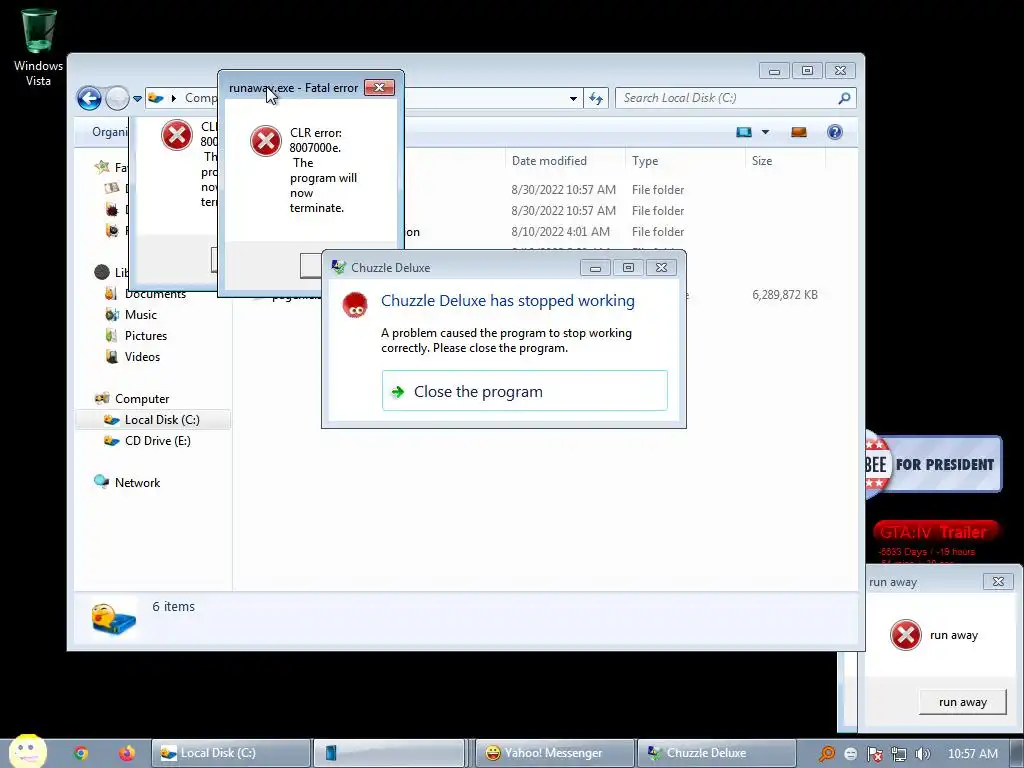Viewport: 1024px width, 768px height.
Task: Click the FOR PRESIDENT banner
Action: pos(934,464)
